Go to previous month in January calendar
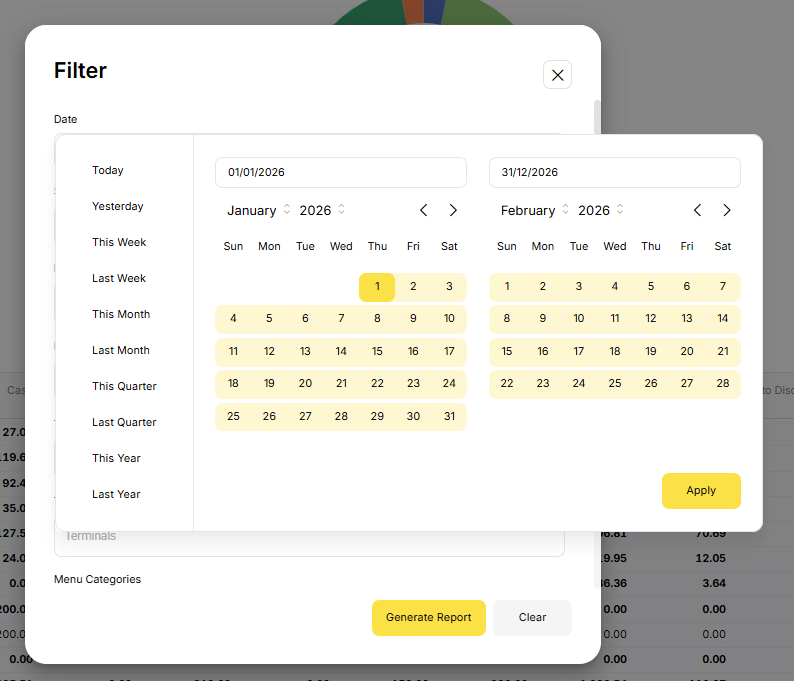 click(x=424, y=210)
